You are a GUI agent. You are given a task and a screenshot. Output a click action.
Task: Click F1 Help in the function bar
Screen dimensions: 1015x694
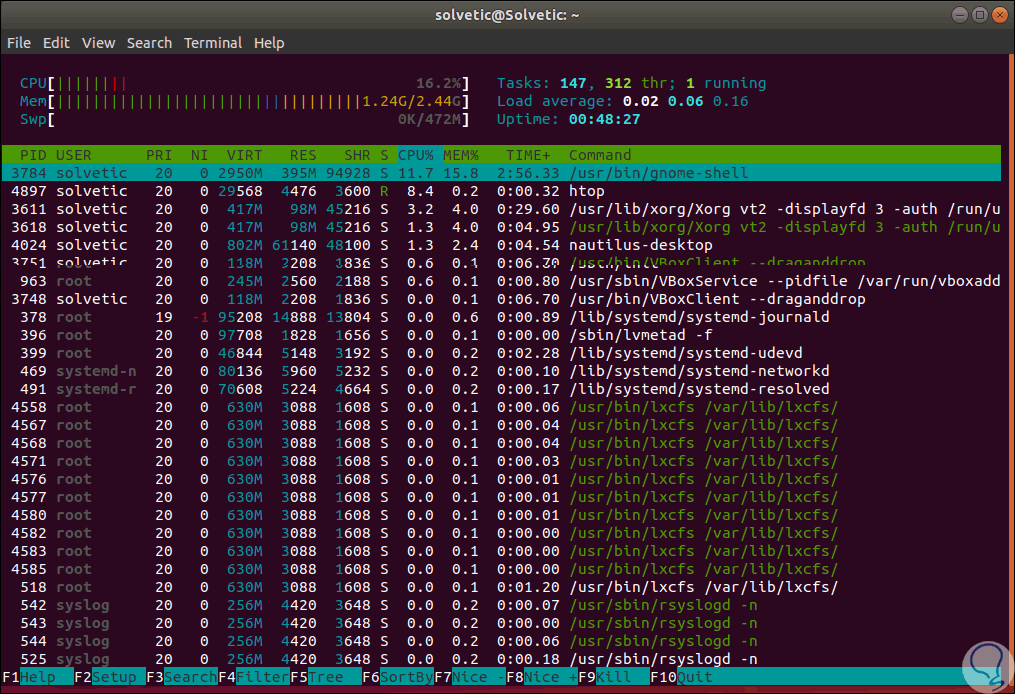coord(38,677)
